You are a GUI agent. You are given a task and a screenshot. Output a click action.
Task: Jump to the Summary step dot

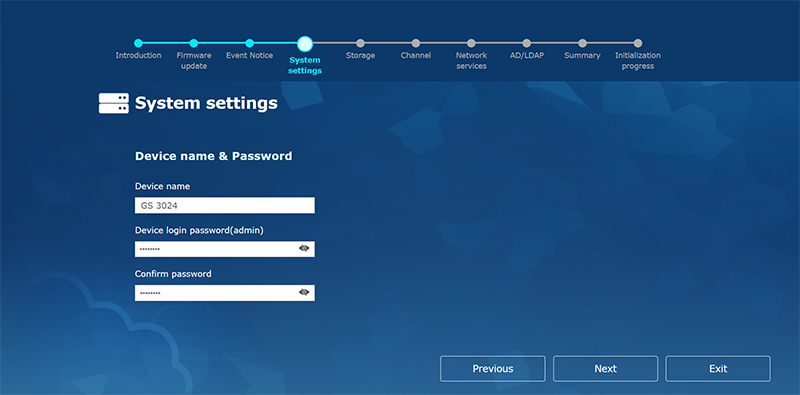click(582, 43)
